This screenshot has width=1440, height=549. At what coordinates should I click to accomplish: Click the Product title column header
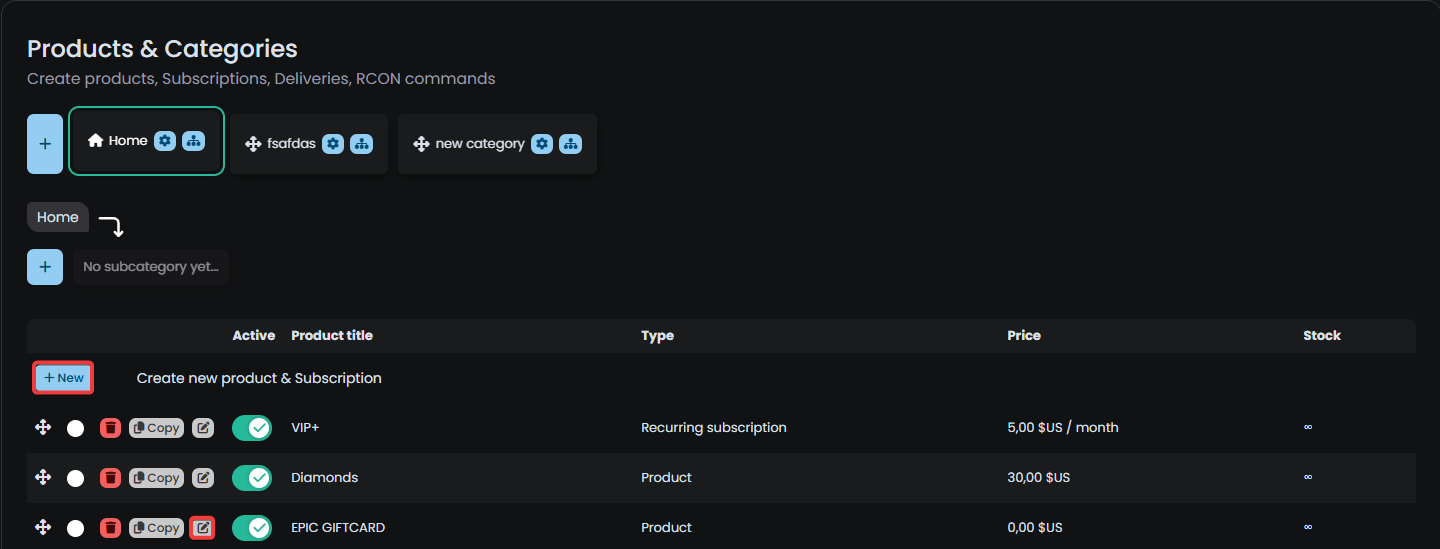pos(332,336)
